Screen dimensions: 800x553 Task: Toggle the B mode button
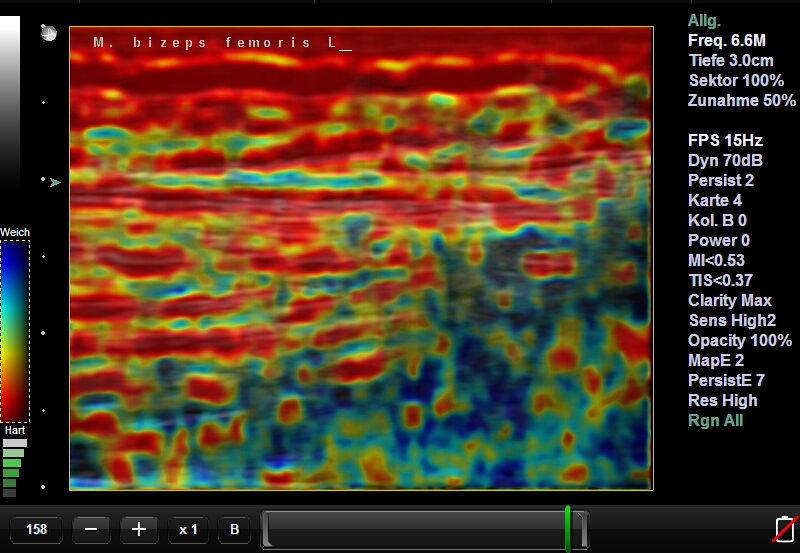point(234,529)
